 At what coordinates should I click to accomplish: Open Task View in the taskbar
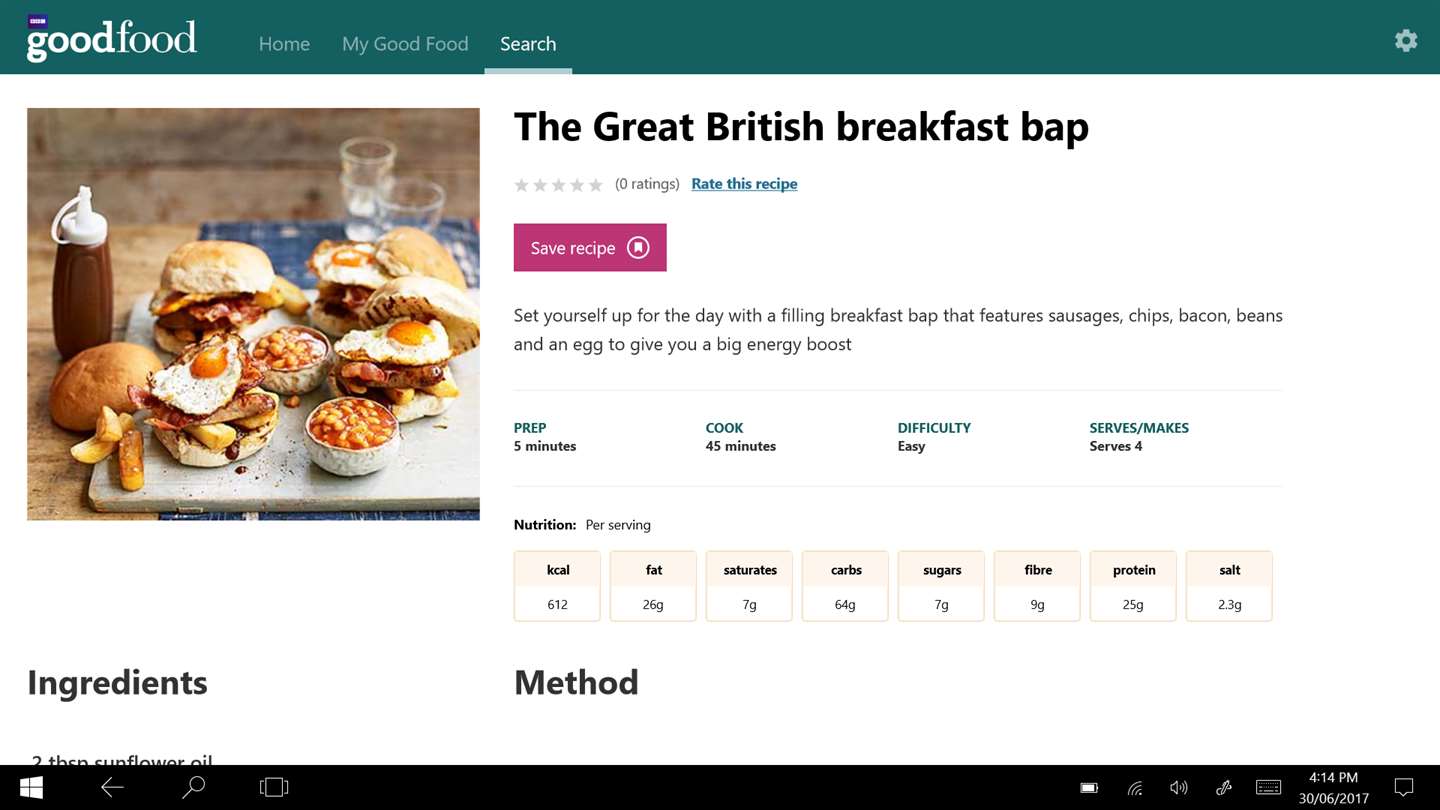[x=273, y=788]
